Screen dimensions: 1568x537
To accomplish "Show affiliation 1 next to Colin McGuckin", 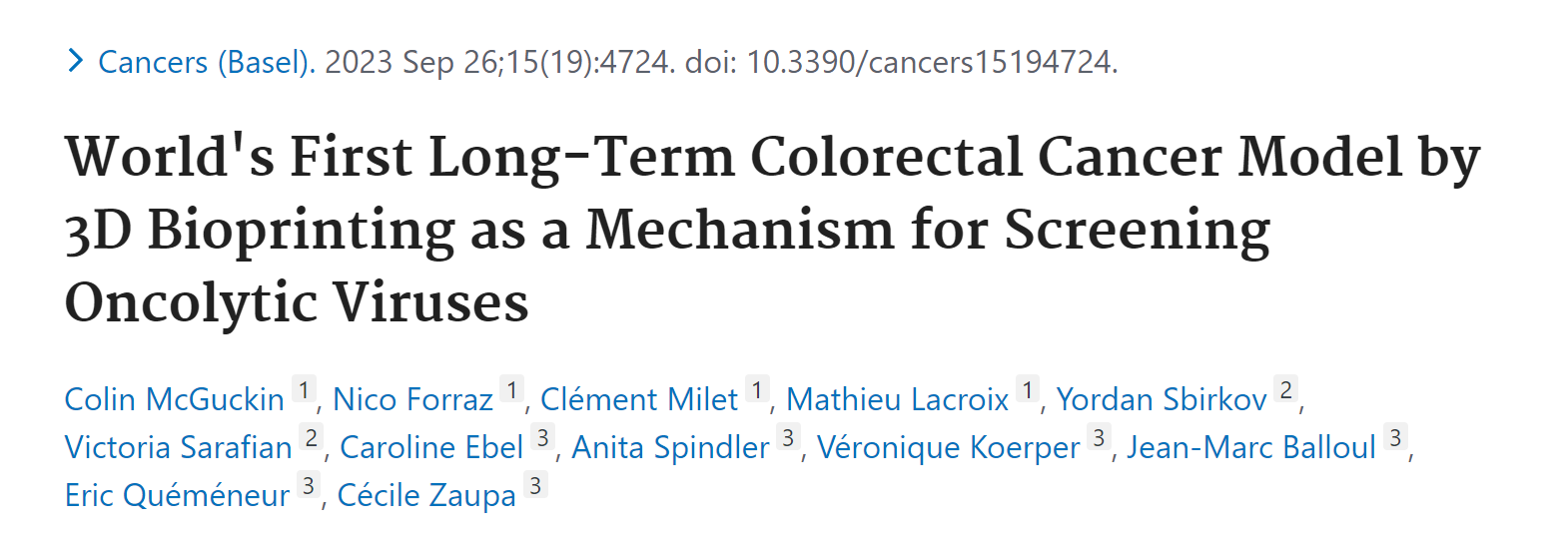I will tap(305, 389).
